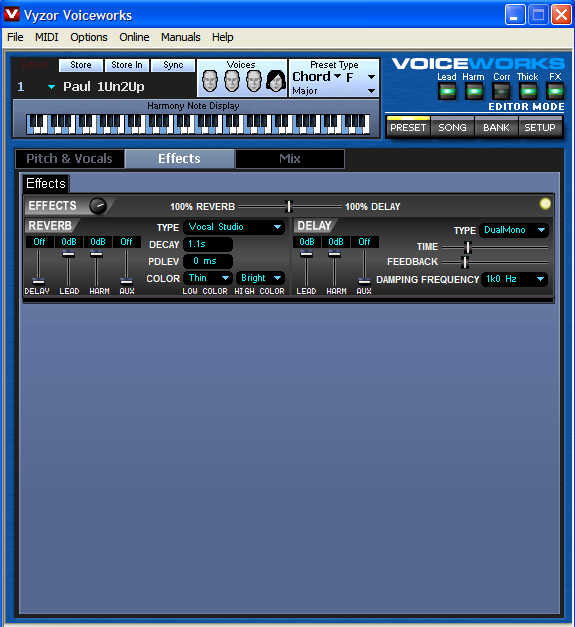This screenshot has width=575, height=627.
Task: Open the File menu
Action: [15, 37]
